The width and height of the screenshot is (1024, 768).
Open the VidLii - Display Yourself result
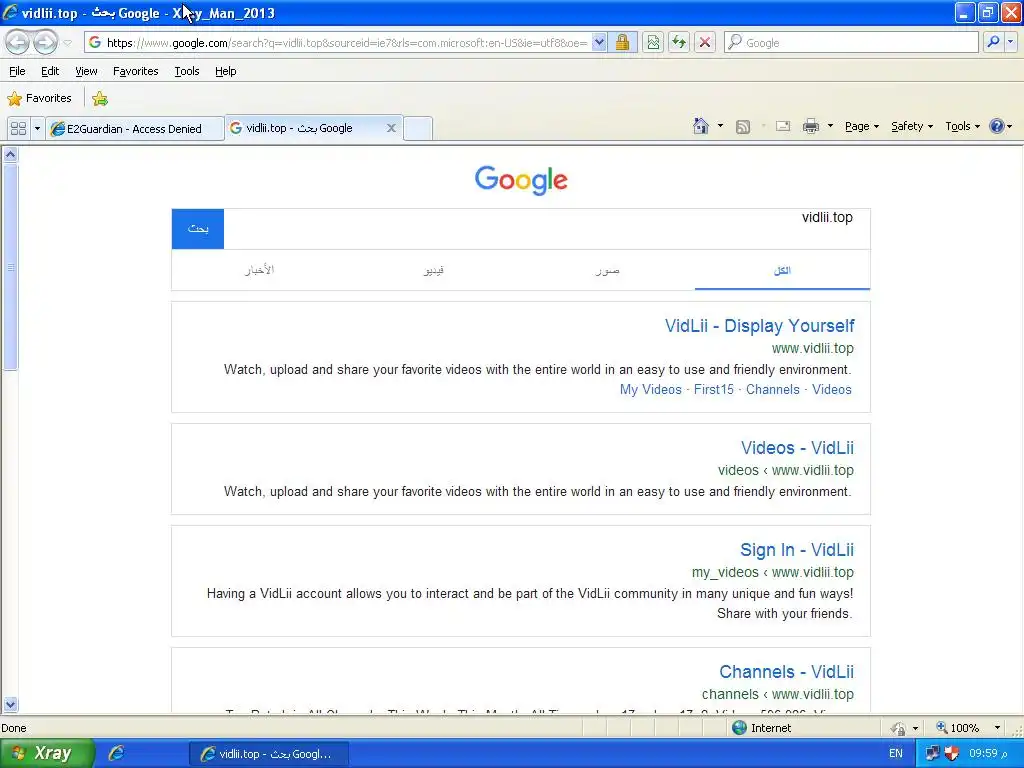click(760, 326)
